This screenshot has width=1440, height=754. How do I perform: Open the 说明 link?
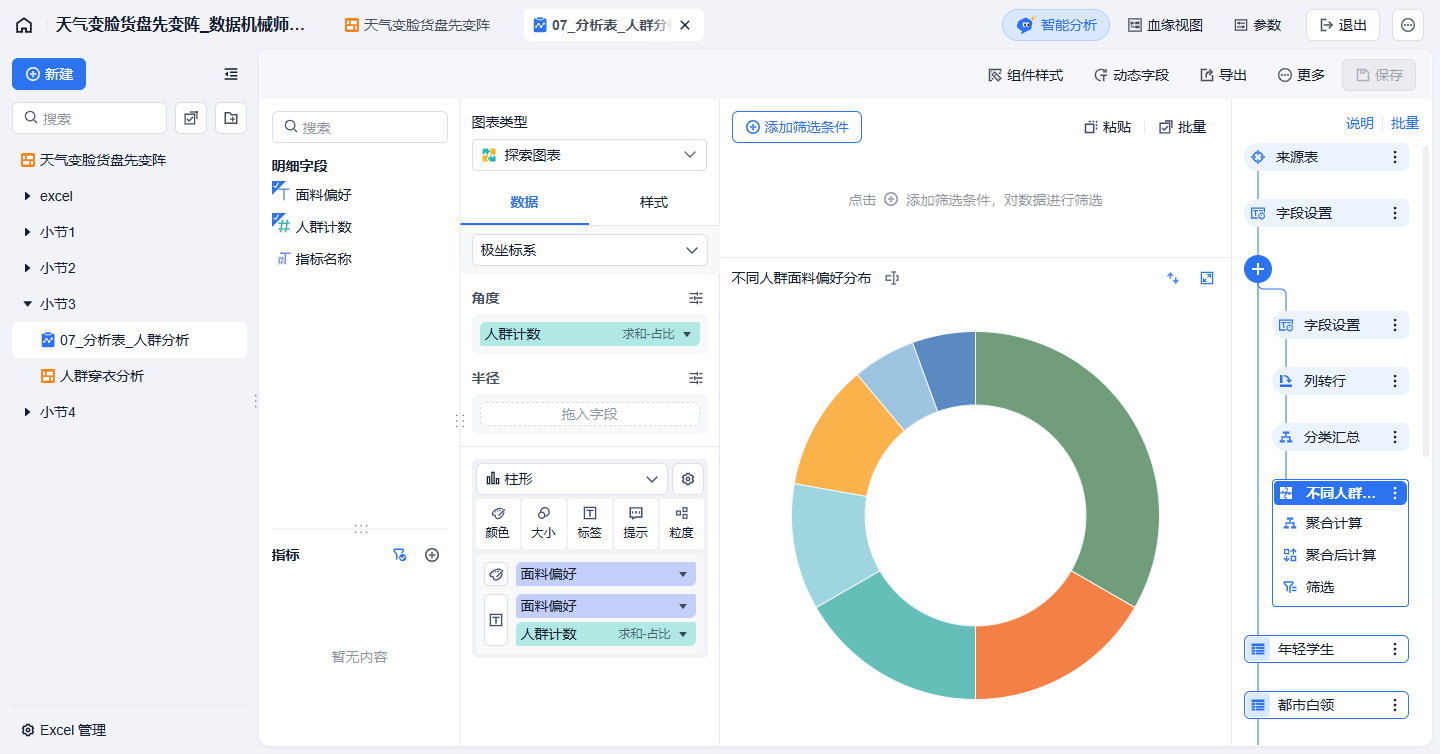(x=1359, y=123)
